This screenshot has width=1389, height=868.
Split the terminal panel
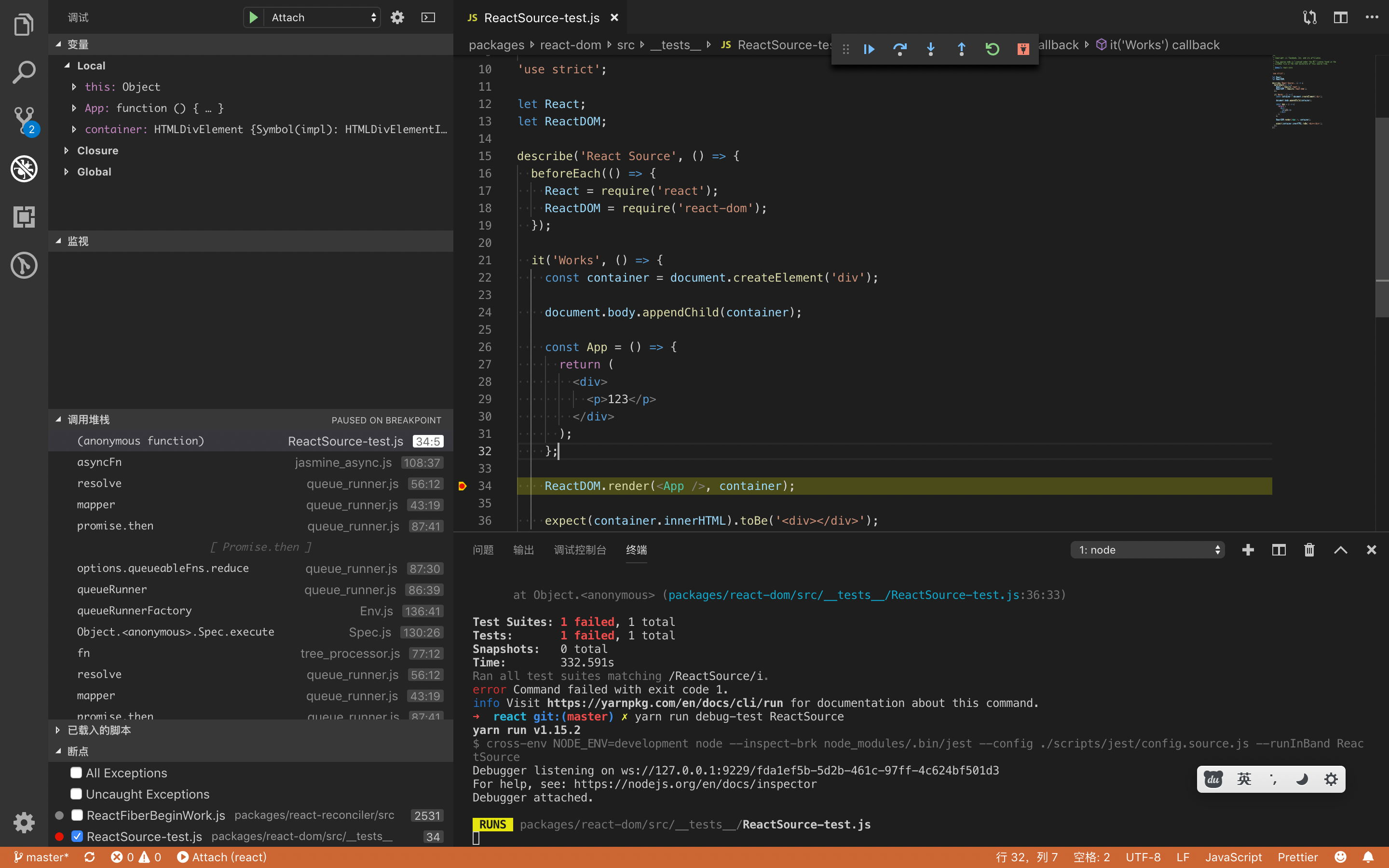click(x=1279, y=550)
